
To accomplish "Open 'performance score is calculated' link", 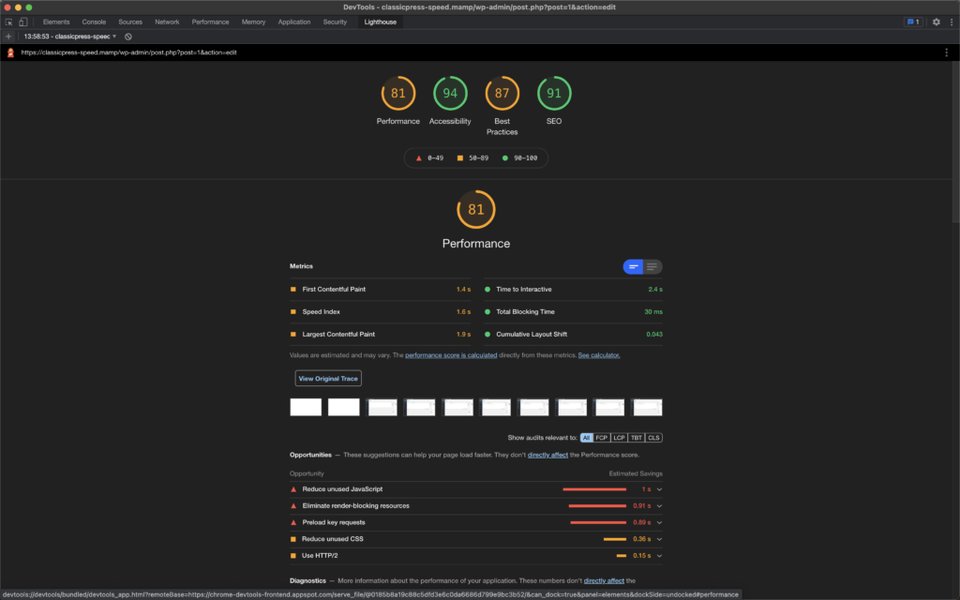I will point(451,355).
